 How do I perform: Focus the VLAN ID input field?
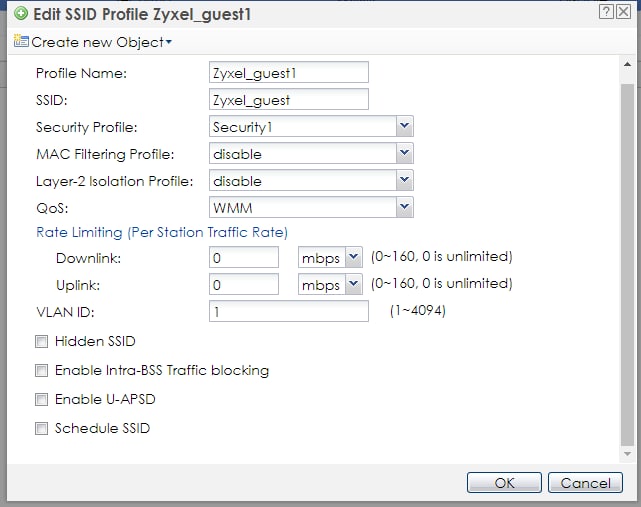coord(289,312)
